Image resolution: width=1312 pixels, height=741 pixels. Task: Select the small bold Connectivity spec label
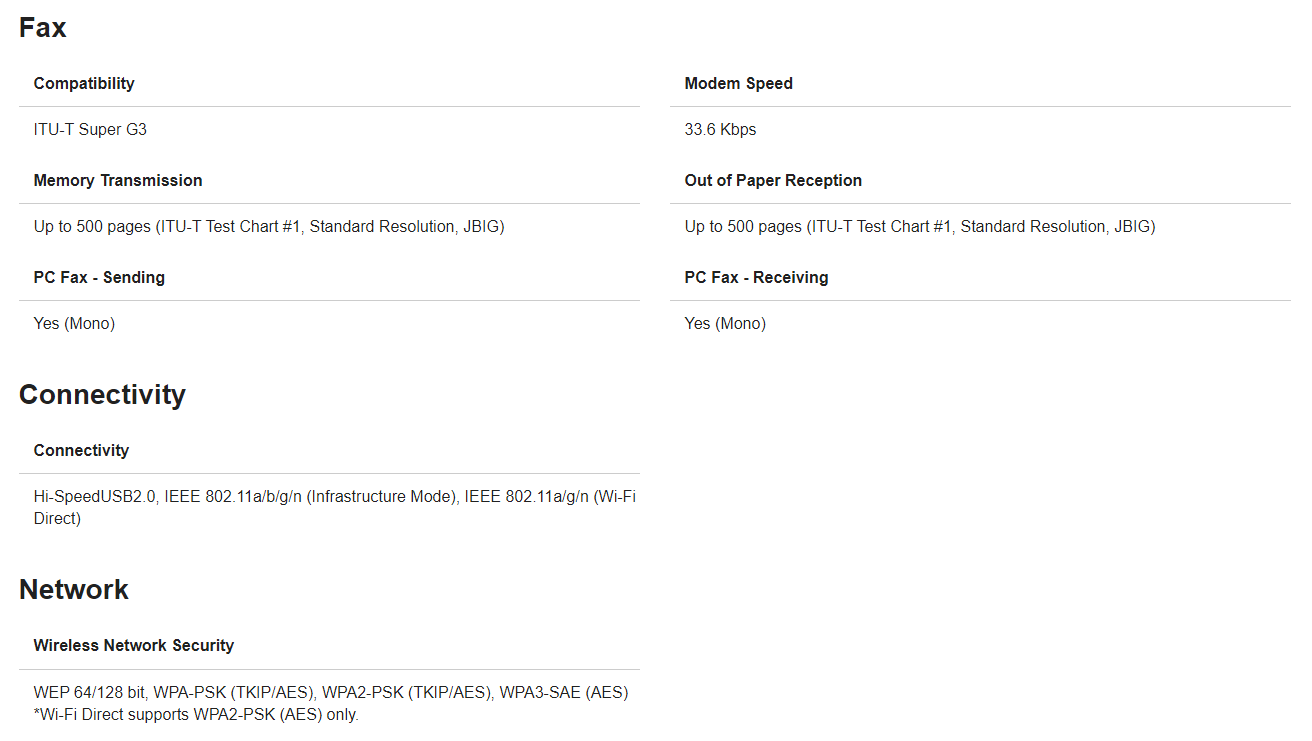[81, 451]
